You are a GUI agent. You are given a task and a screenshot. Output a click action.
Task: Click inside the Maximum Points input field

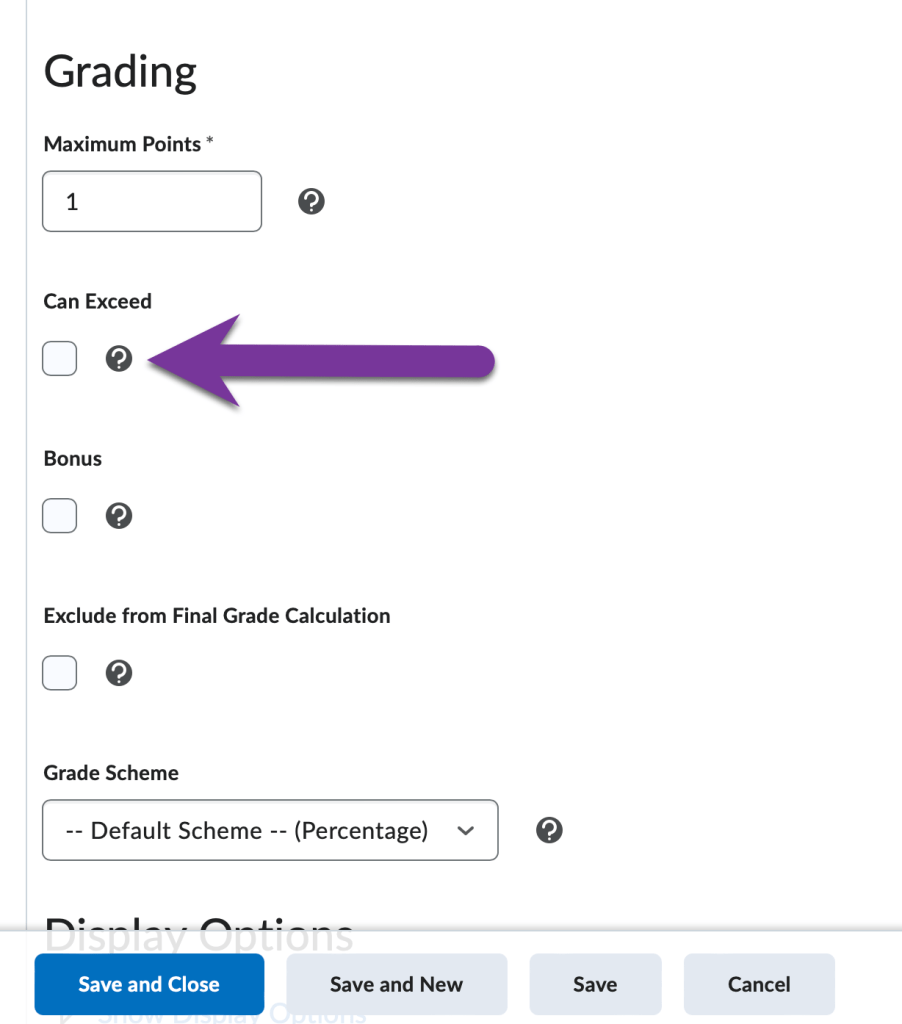tap(151, 201)
